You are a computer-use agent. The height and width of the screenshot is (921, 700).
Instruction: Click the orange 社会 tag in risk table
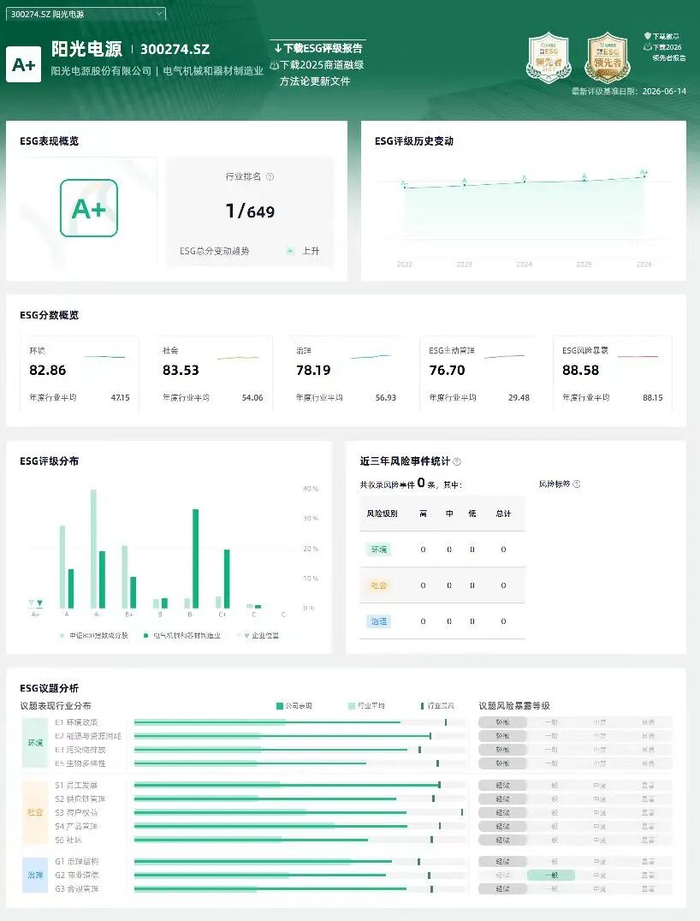[x=379, y=585]
